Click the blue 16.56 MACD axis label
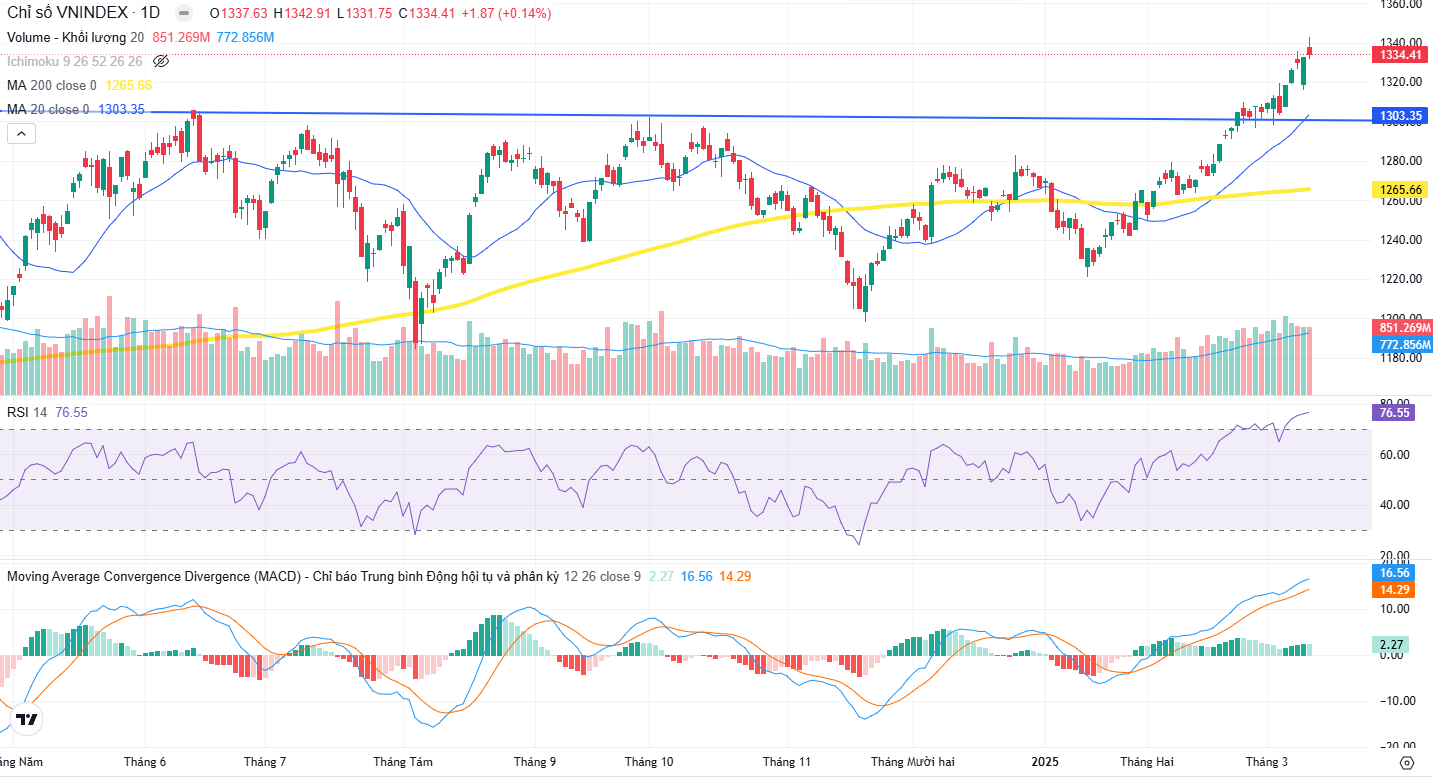Viewport: 1433px width, 780px height. click(1394, 573)
